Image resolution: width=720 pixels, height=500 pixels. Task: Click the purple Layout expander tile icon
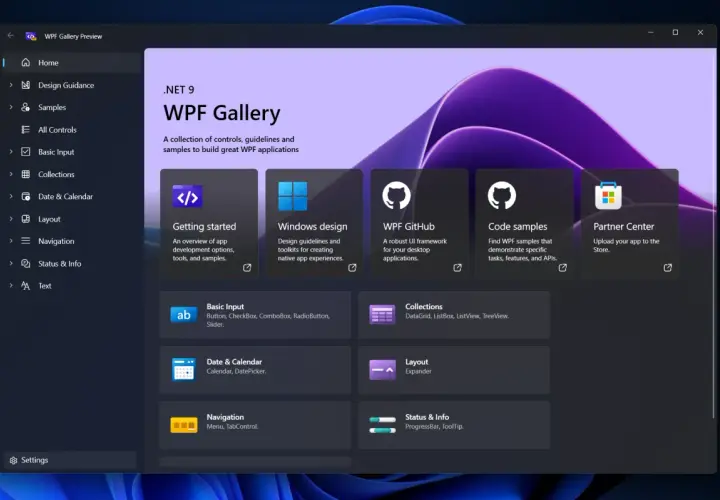pos(382,370)
